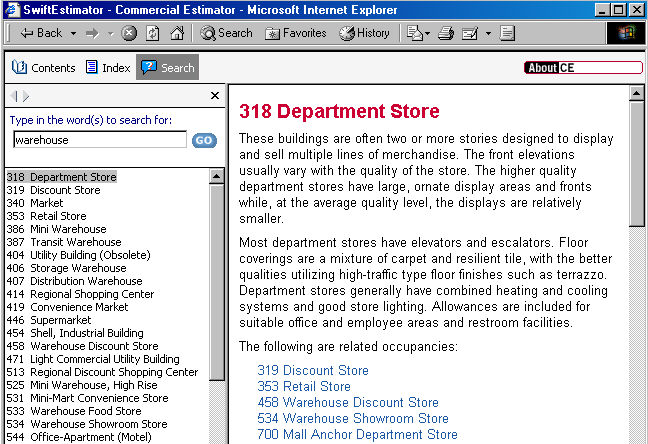Select result 458 Warehouse Discount Store
The width and height of the screenshot is (648, 444).
tap(83, 346)
